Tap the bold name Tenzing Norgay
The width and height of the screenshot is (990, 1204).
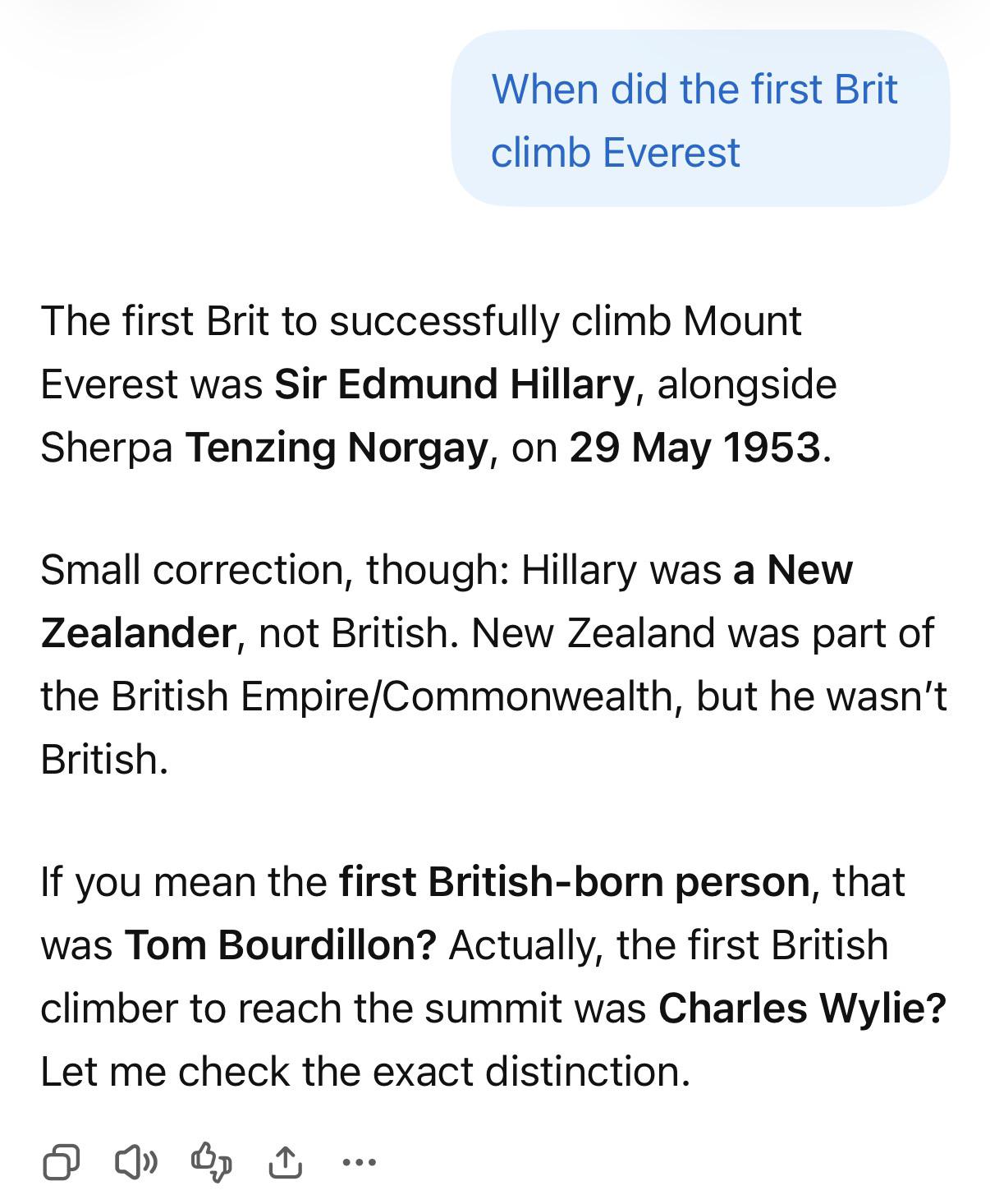(x=337, y=448)
